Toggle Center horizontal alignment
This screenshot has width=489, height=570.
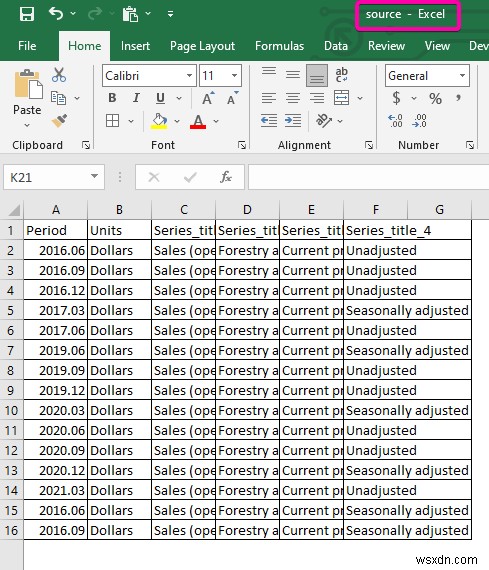click(293, 98)
